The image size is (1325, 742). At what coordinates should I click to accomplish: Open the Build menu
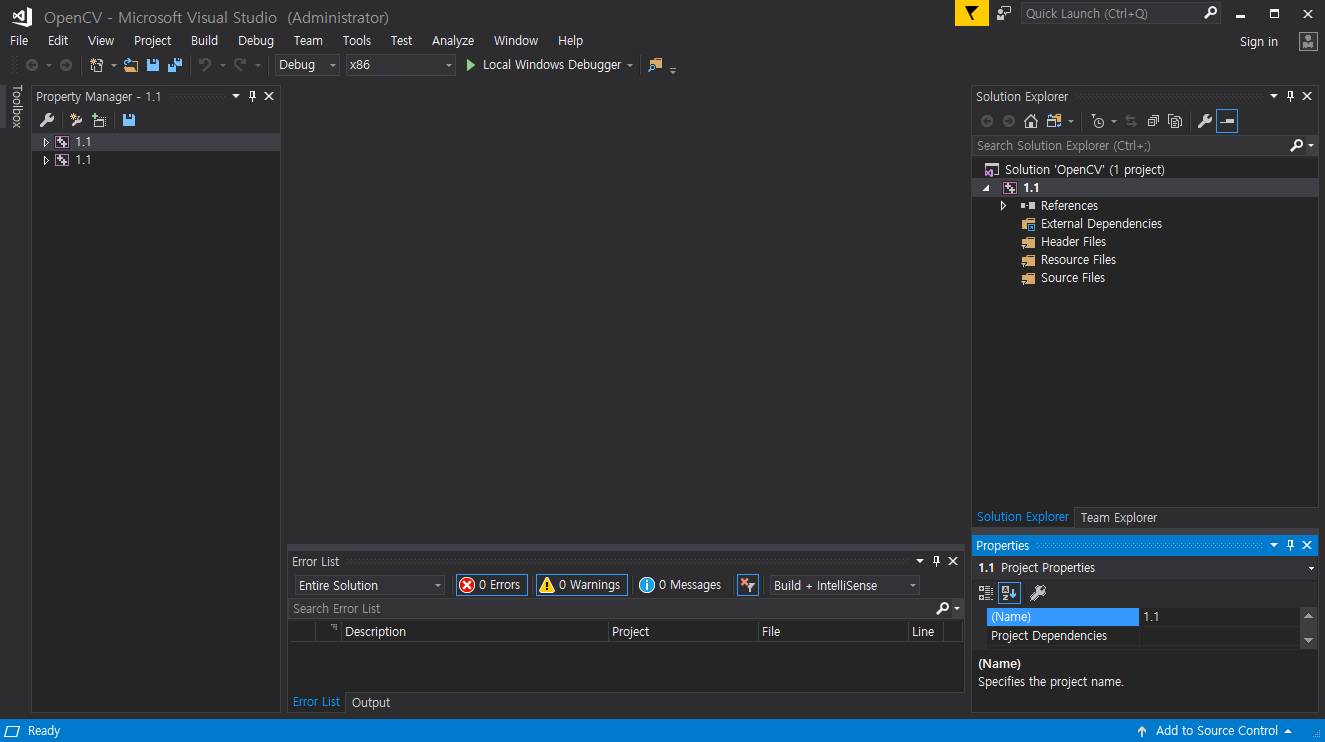click(204, 41)
